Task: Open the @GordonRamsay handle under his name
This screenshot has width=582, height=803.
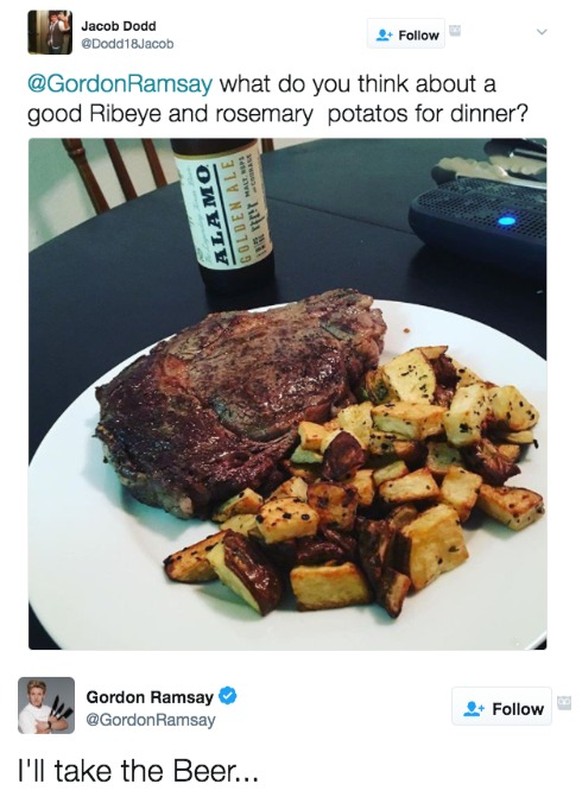Action: click(151, 720)
